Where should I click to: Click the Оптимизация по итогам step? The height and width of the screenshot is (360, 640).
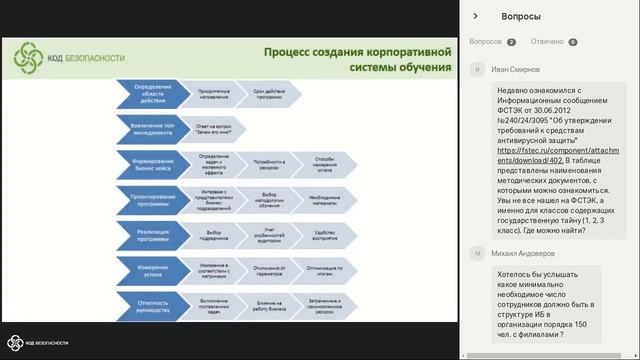[x=325, y=271]
